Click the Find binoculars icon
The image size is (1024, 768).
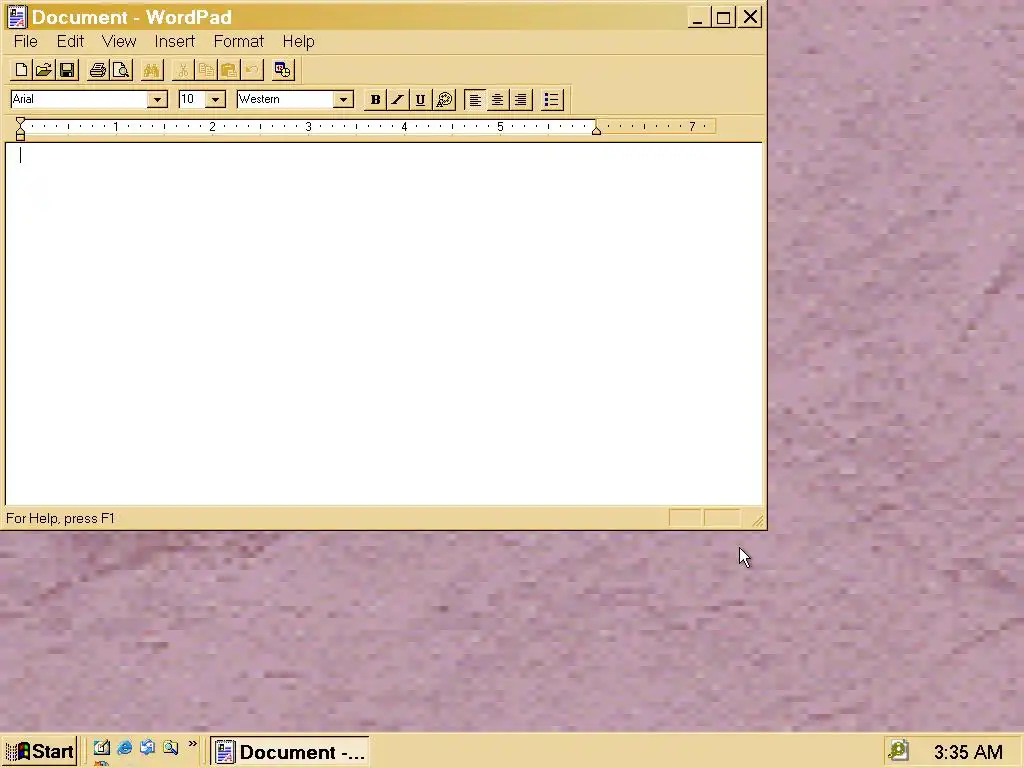152,70
